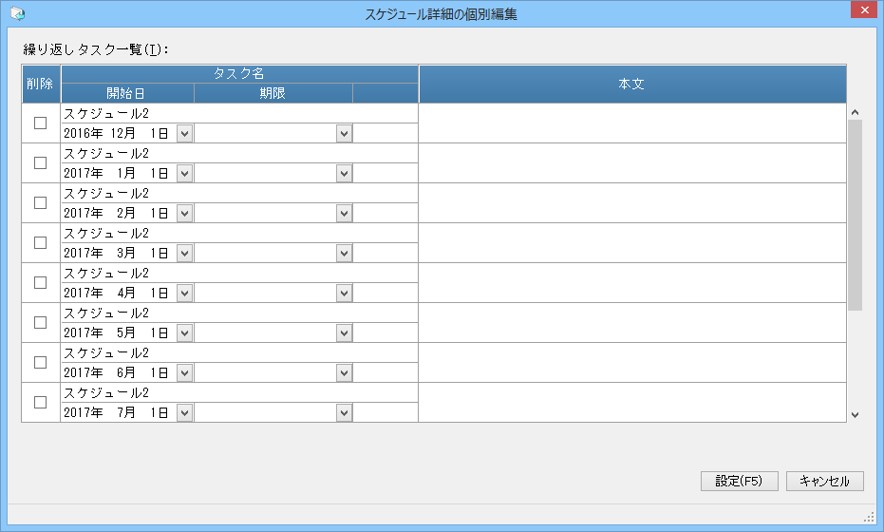Click the scrollbar up arrow
The width and height of the screenshot is (884, 532).
855,112
